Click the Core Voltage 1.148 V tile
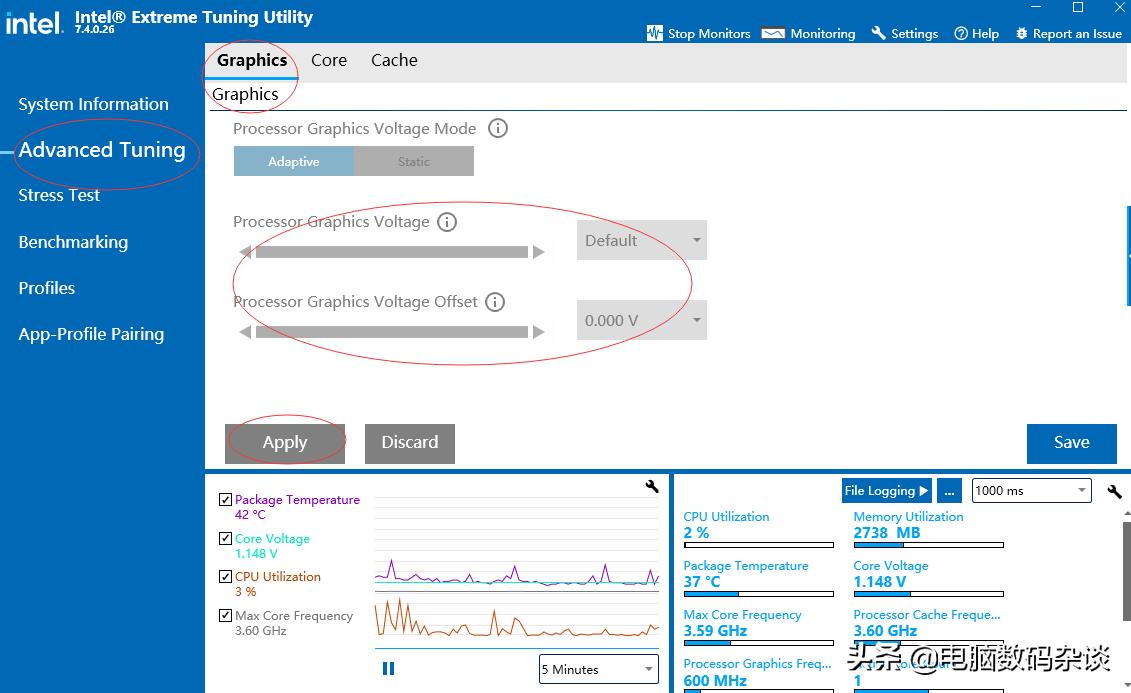1131x693 pixels. 928,578
